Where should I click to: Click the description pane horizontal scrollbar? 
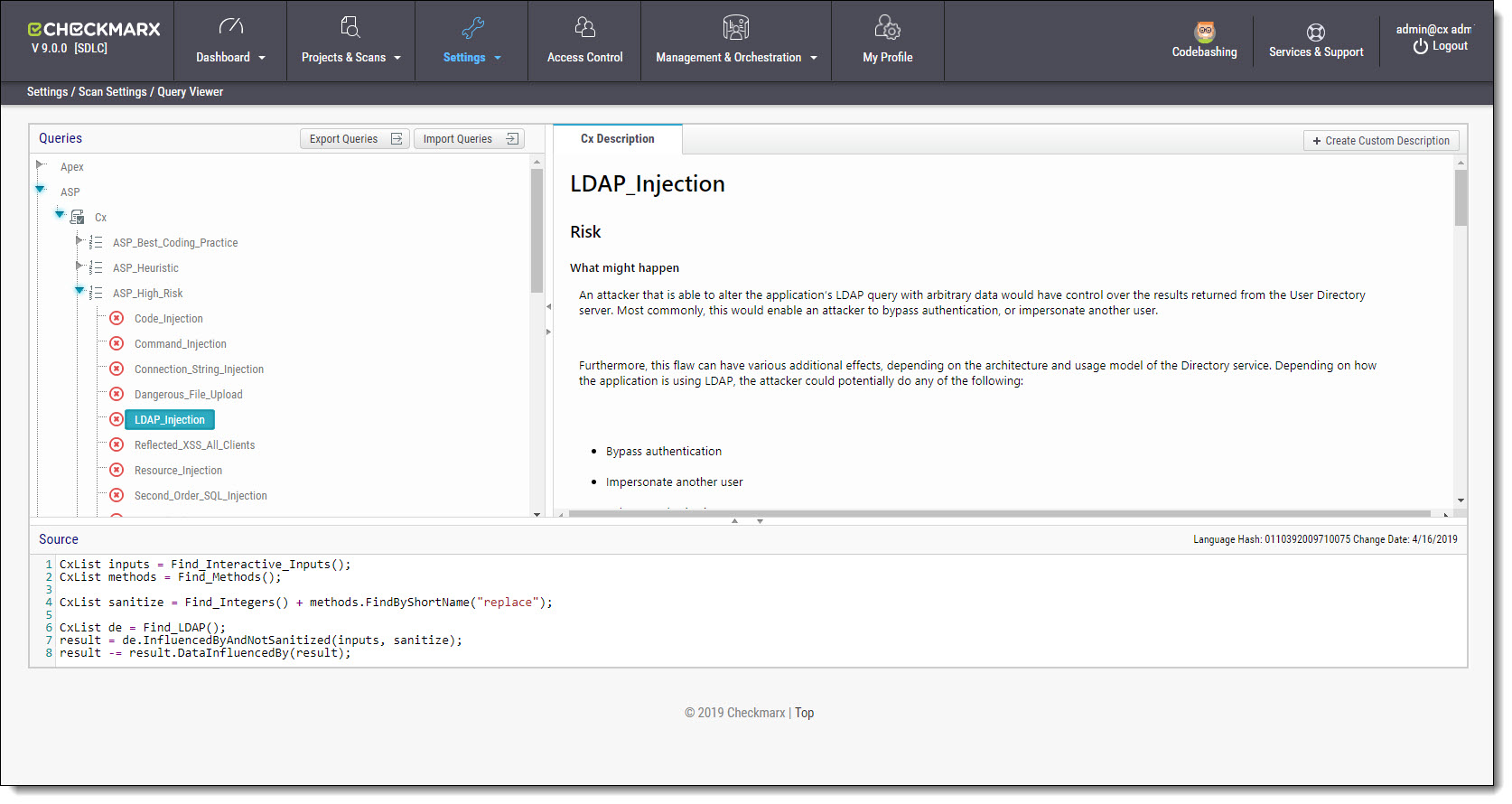click(1001, 514)
